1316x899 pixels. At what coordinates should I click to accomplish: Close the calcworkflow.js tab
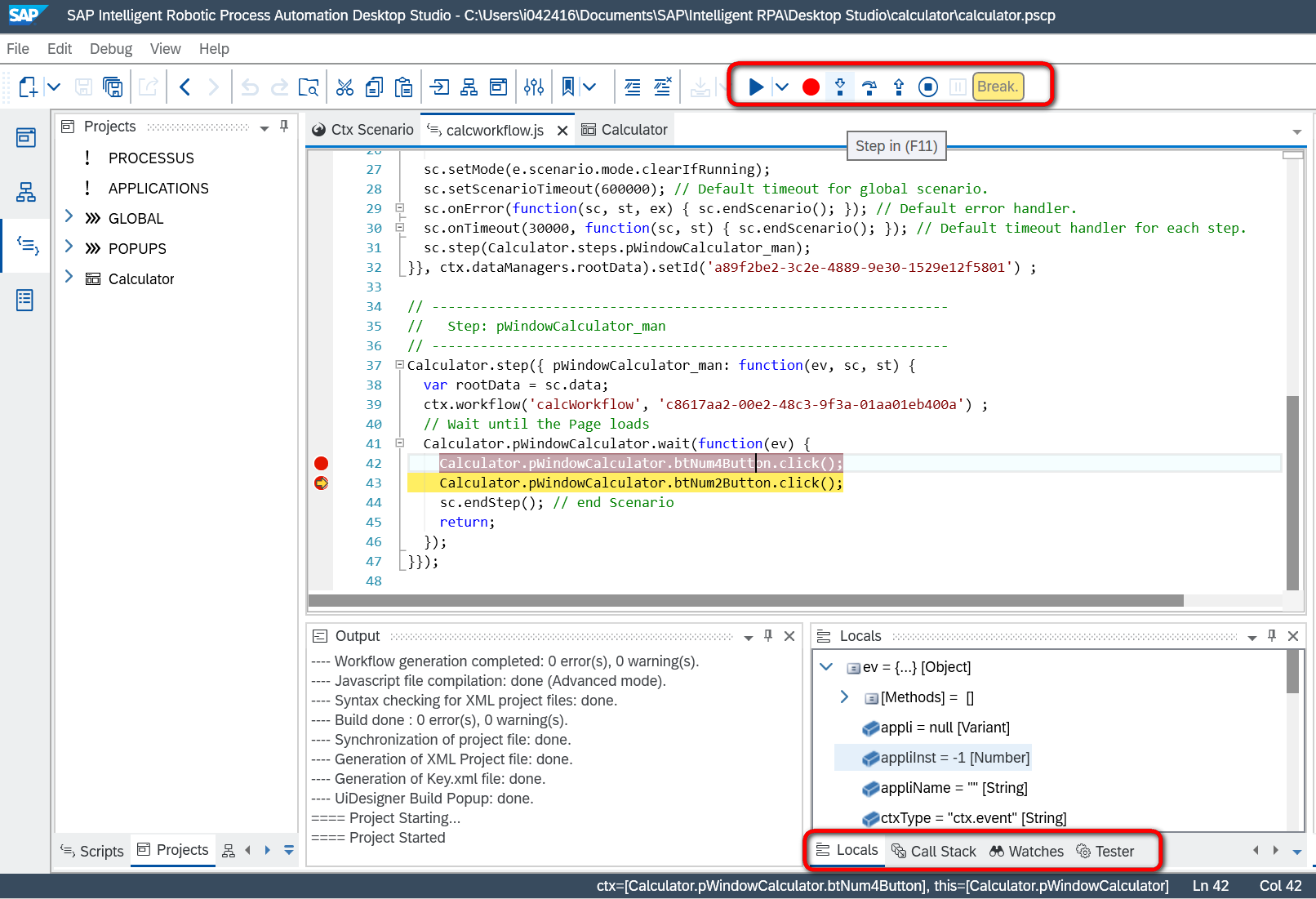click(x=562, y=131)
